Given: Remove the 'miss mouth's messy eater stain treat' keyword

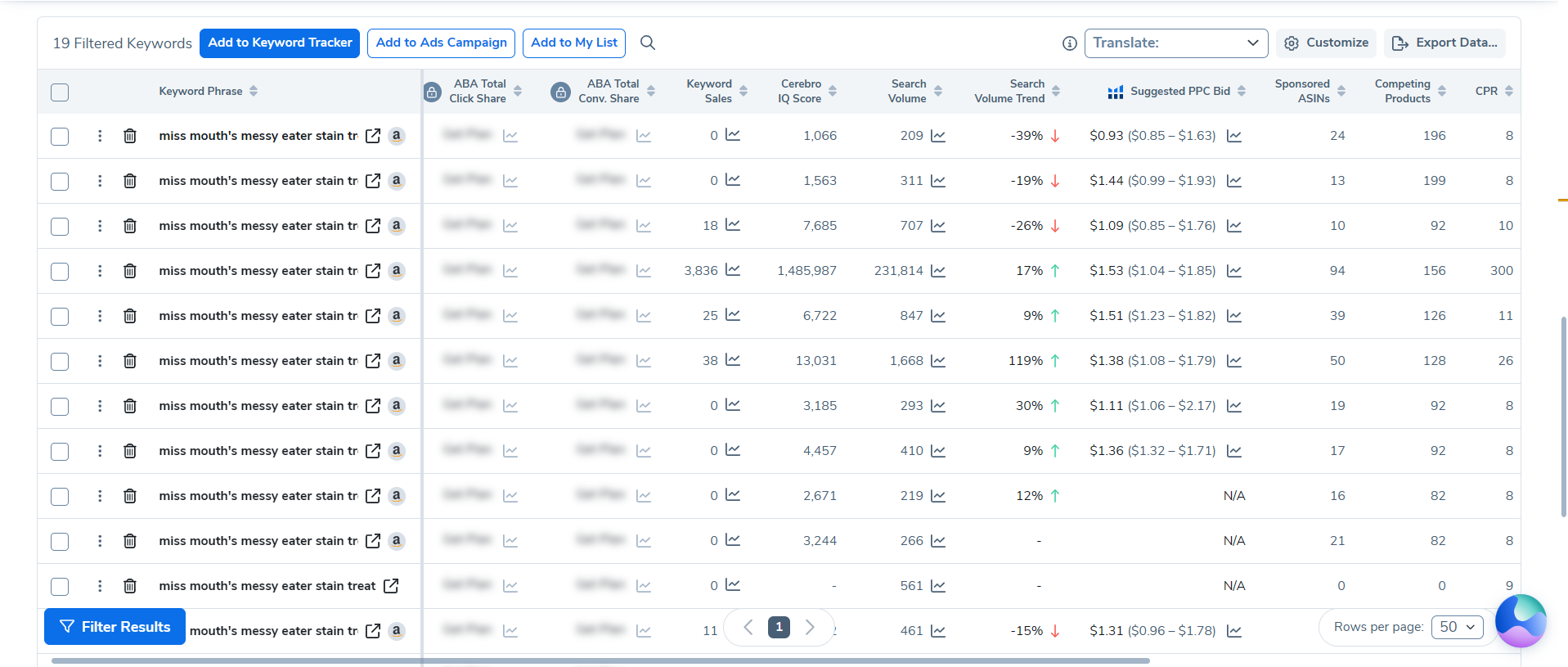Looking at the screenshot, I should (130, 586).
